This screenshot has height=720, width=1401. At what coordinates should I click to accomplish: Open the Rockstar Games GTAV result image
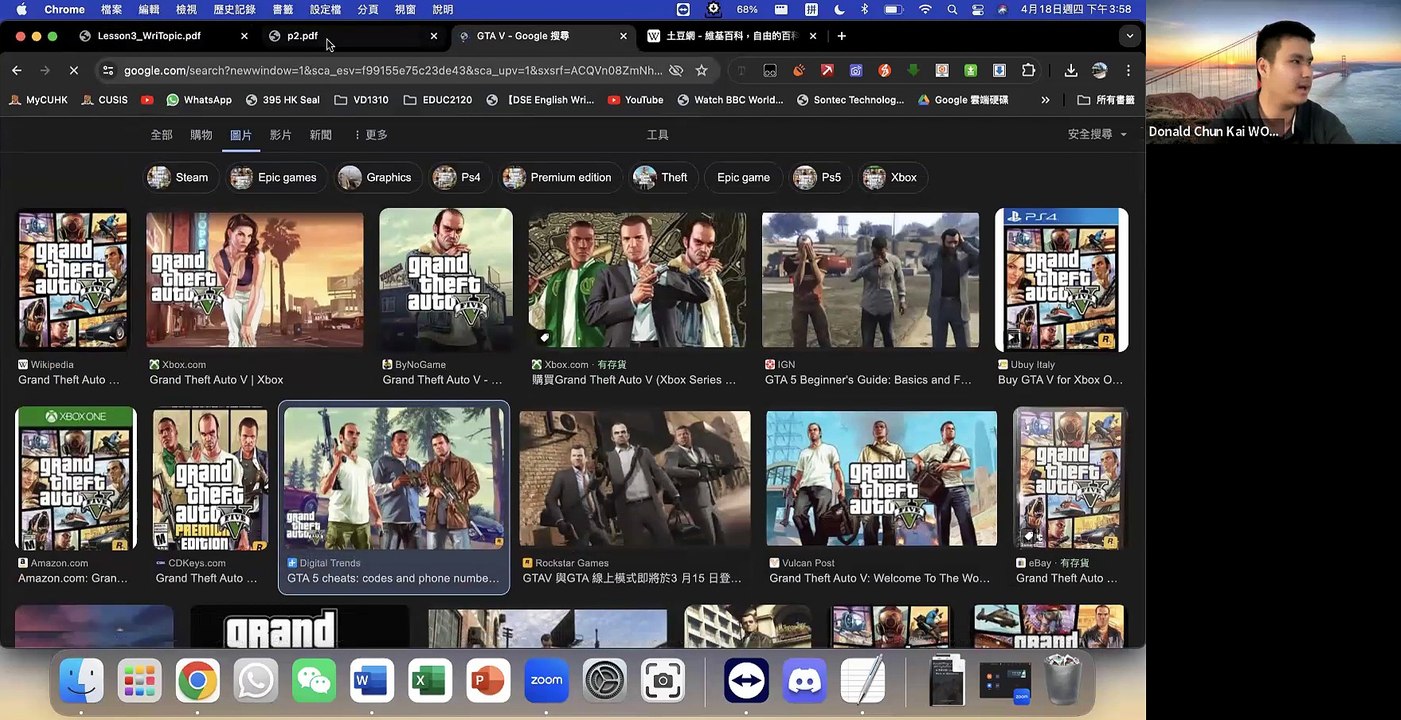pos(634,477)
